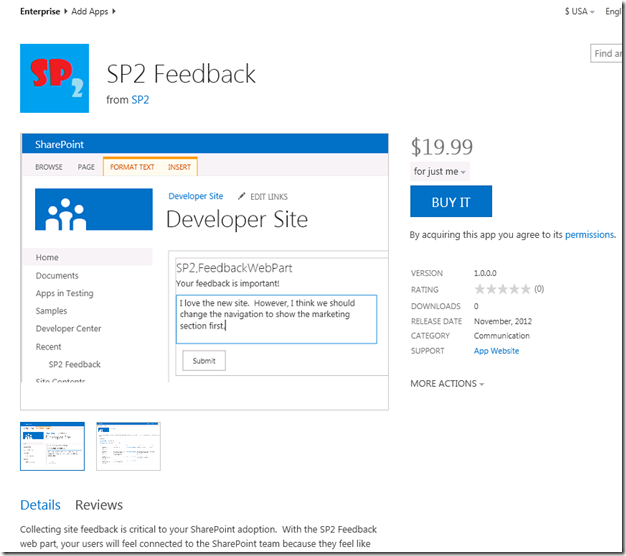Click the arrow after Add Apps breadcrumb
626x556 pixels.
[x=114, y=11]
